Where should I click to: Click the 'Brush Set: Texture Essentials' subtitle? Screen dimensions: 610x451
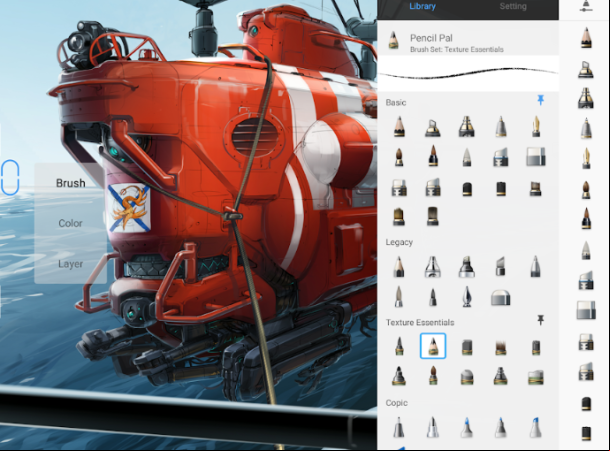point(457,49)
